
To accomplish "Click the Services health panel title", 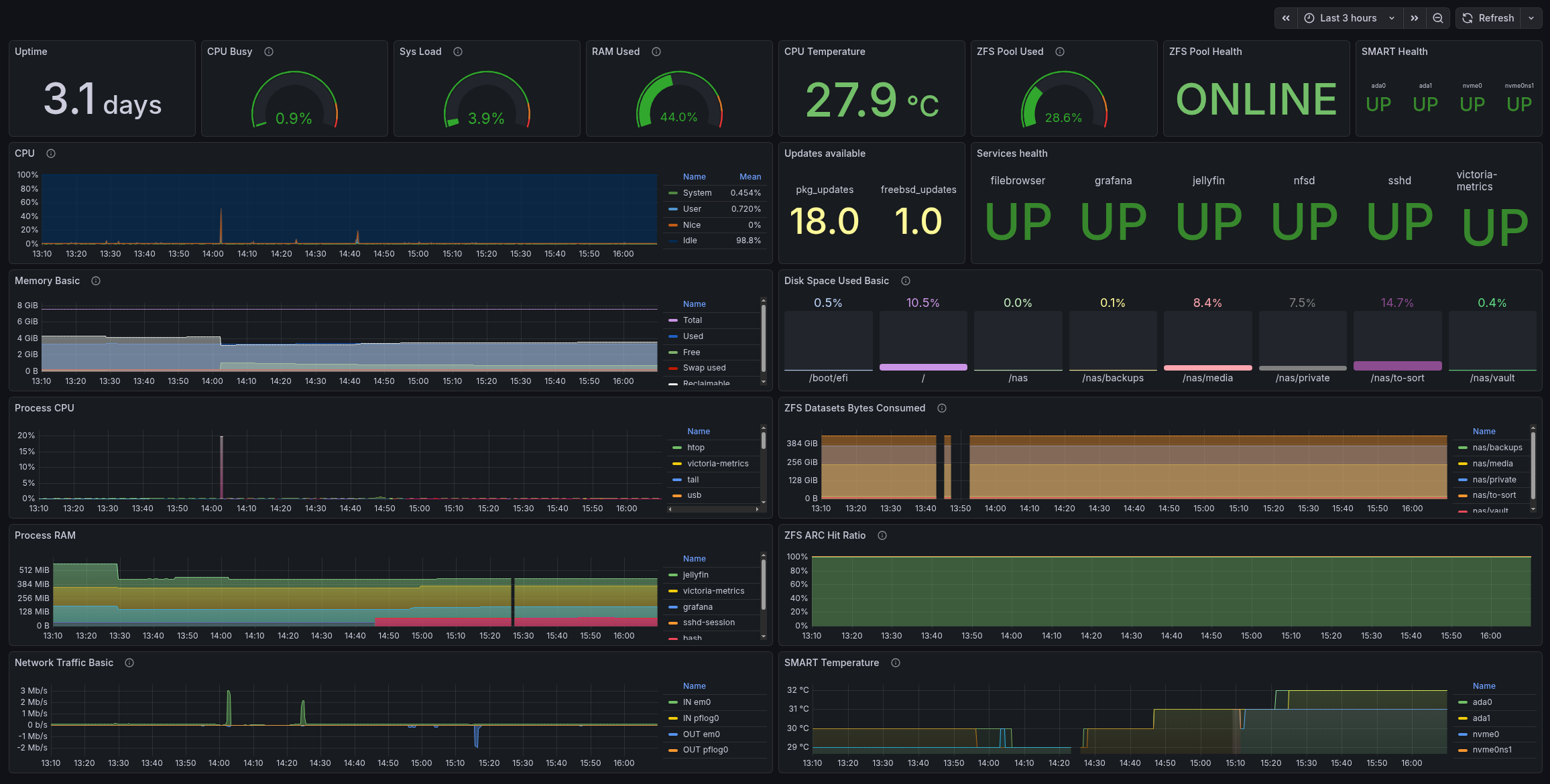I will [x=1012, y=153].
